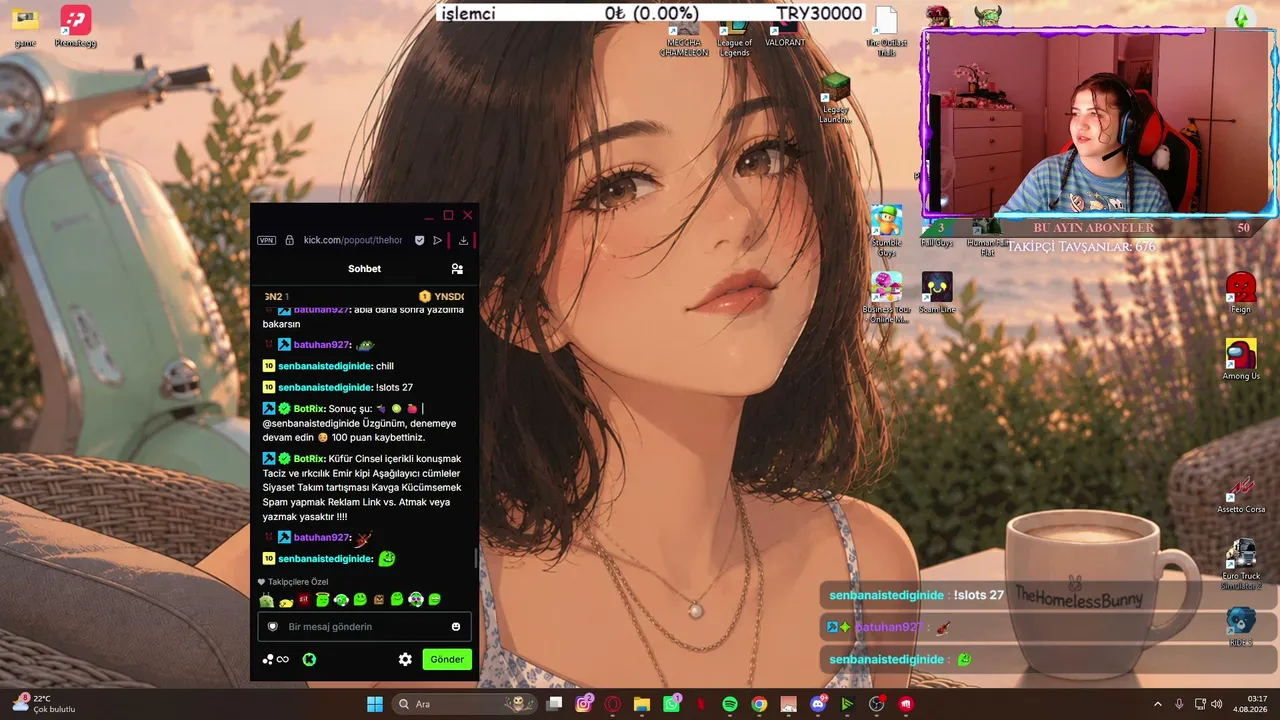The image size is (1280, 720).
Task: Open Instagram from the taskbar
Action: click(584, 704)
